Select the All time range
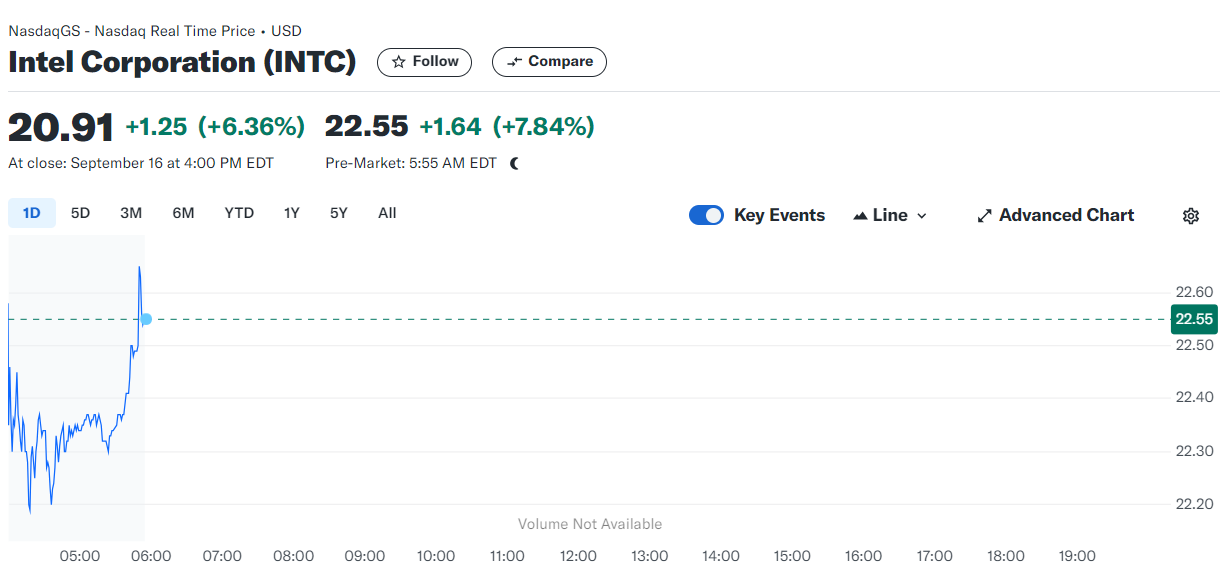 point(387,213)
